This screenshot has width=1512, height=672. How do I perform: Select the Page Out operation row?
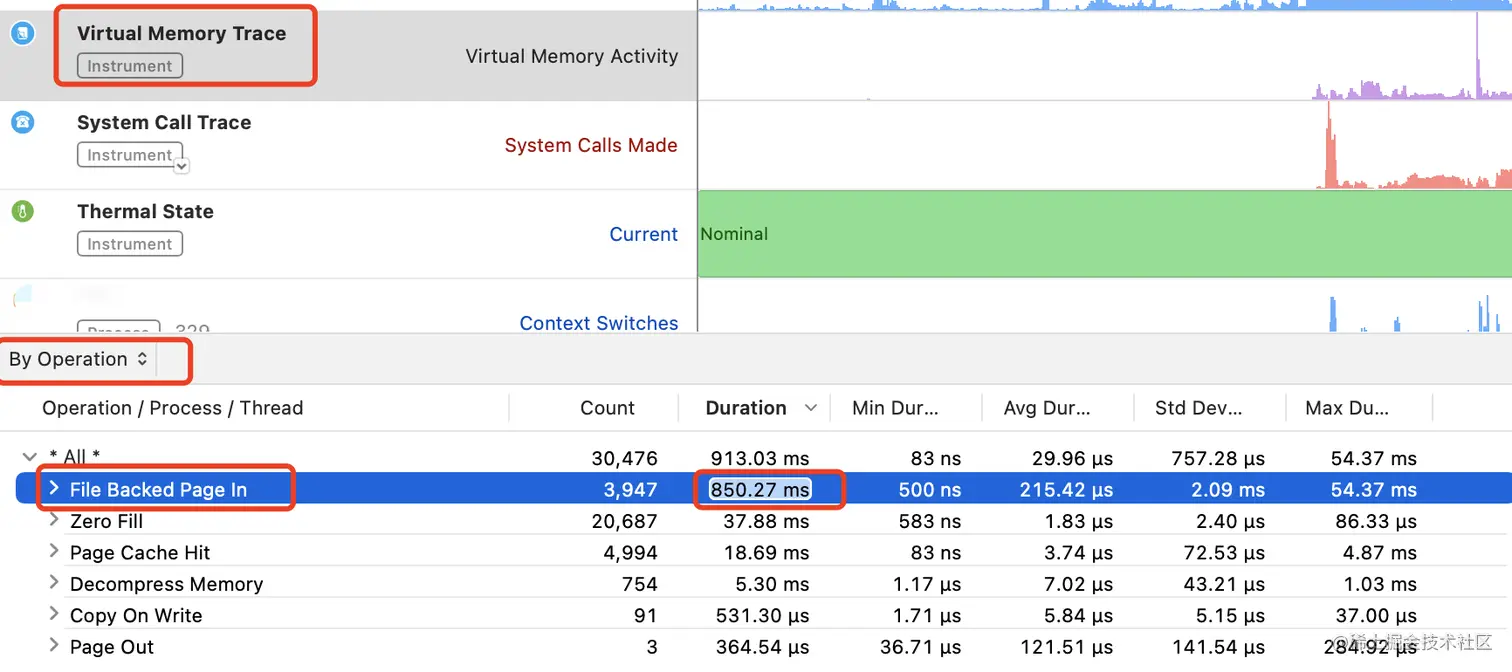click(x=112, y=647)
